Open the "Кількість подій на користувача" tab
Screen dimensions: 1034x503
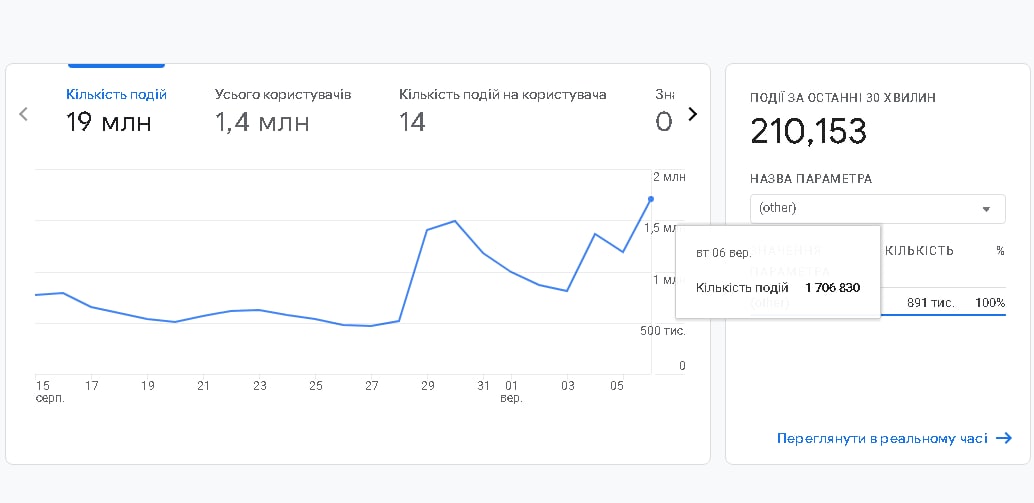(x=502, y=109)
